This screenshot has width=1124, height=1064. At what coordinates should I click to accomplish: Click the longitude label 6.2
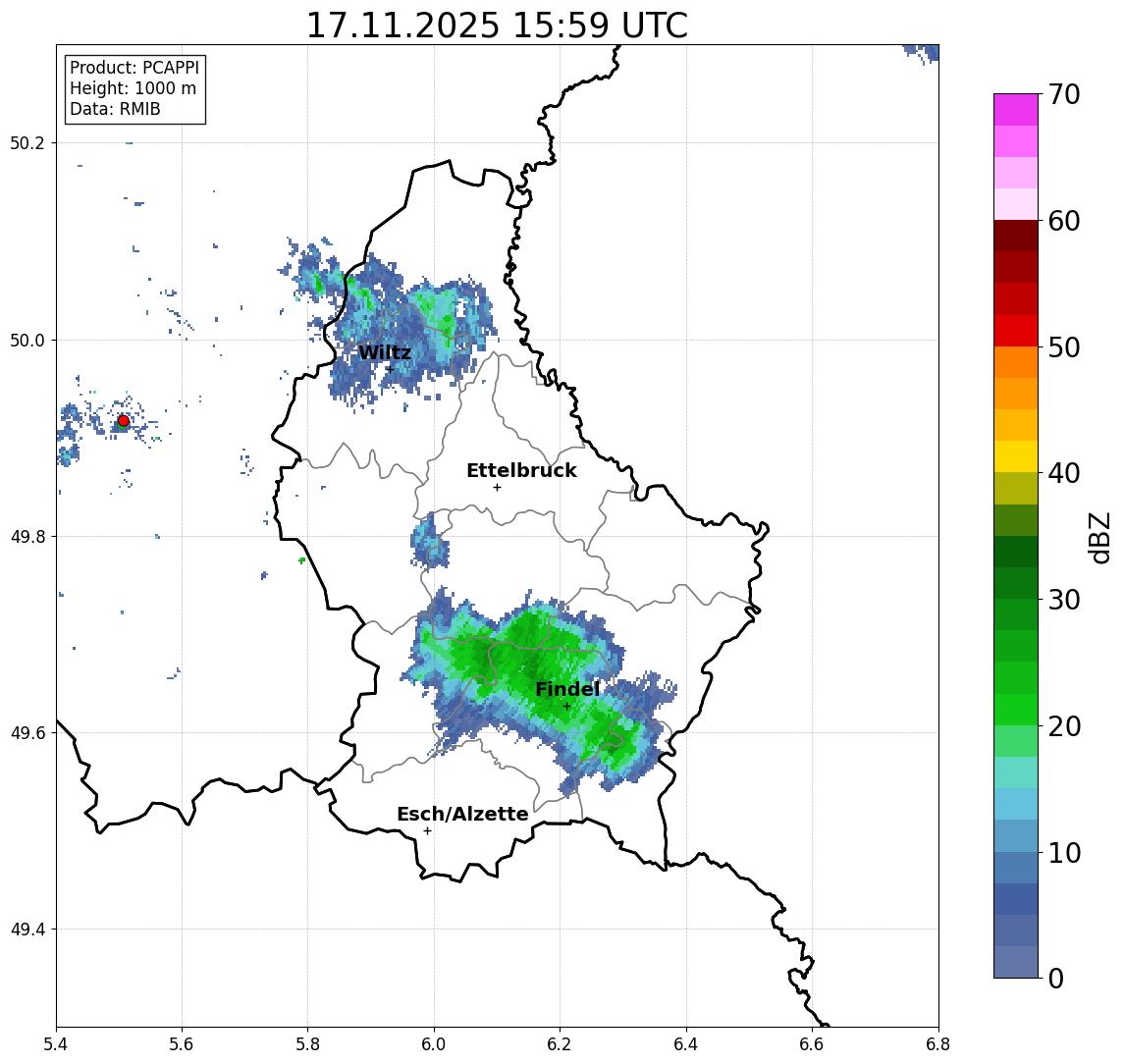(560, 1044)
